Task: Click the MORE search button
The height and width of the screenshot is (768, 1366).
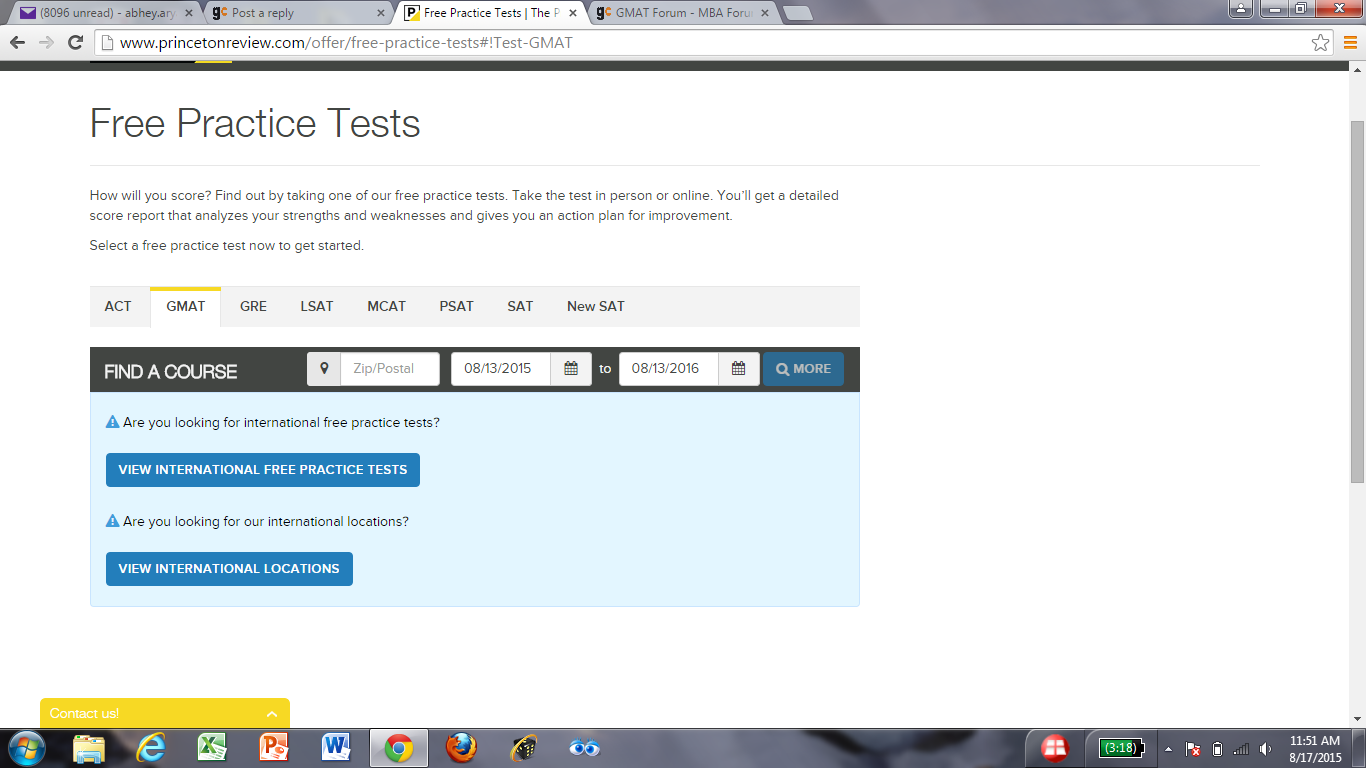Action: click(803, 369)
